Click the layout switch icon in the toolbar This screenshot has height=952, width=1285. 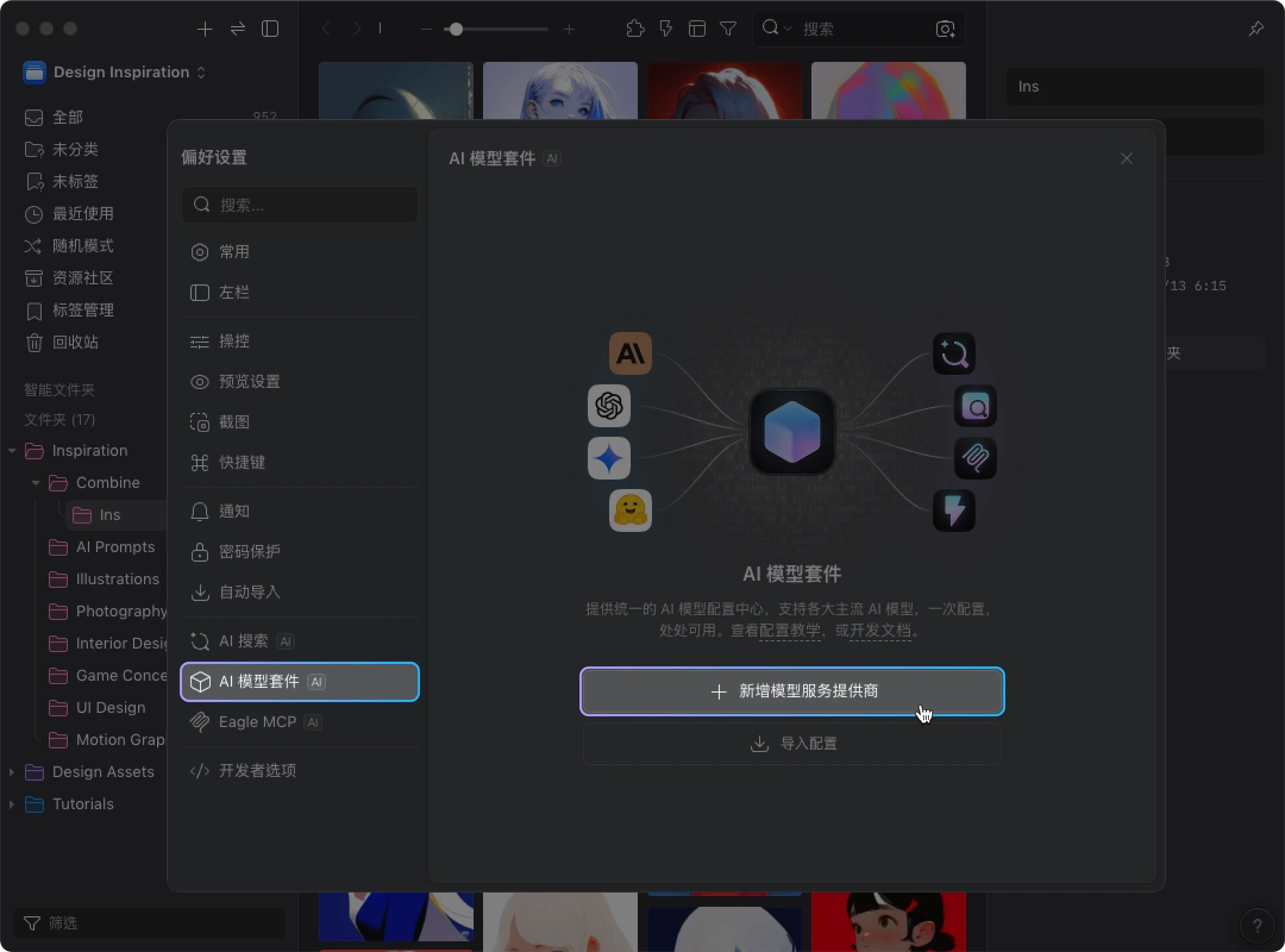tap(697, 29)
